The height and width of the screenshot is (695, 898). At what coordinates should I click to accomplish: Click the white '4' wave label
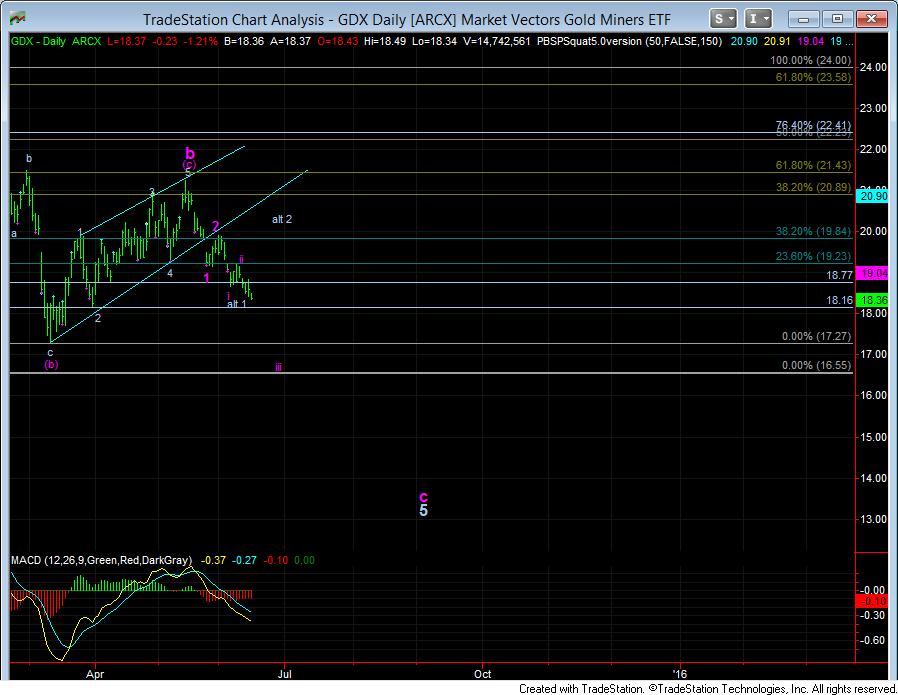(x=170, y=274)
